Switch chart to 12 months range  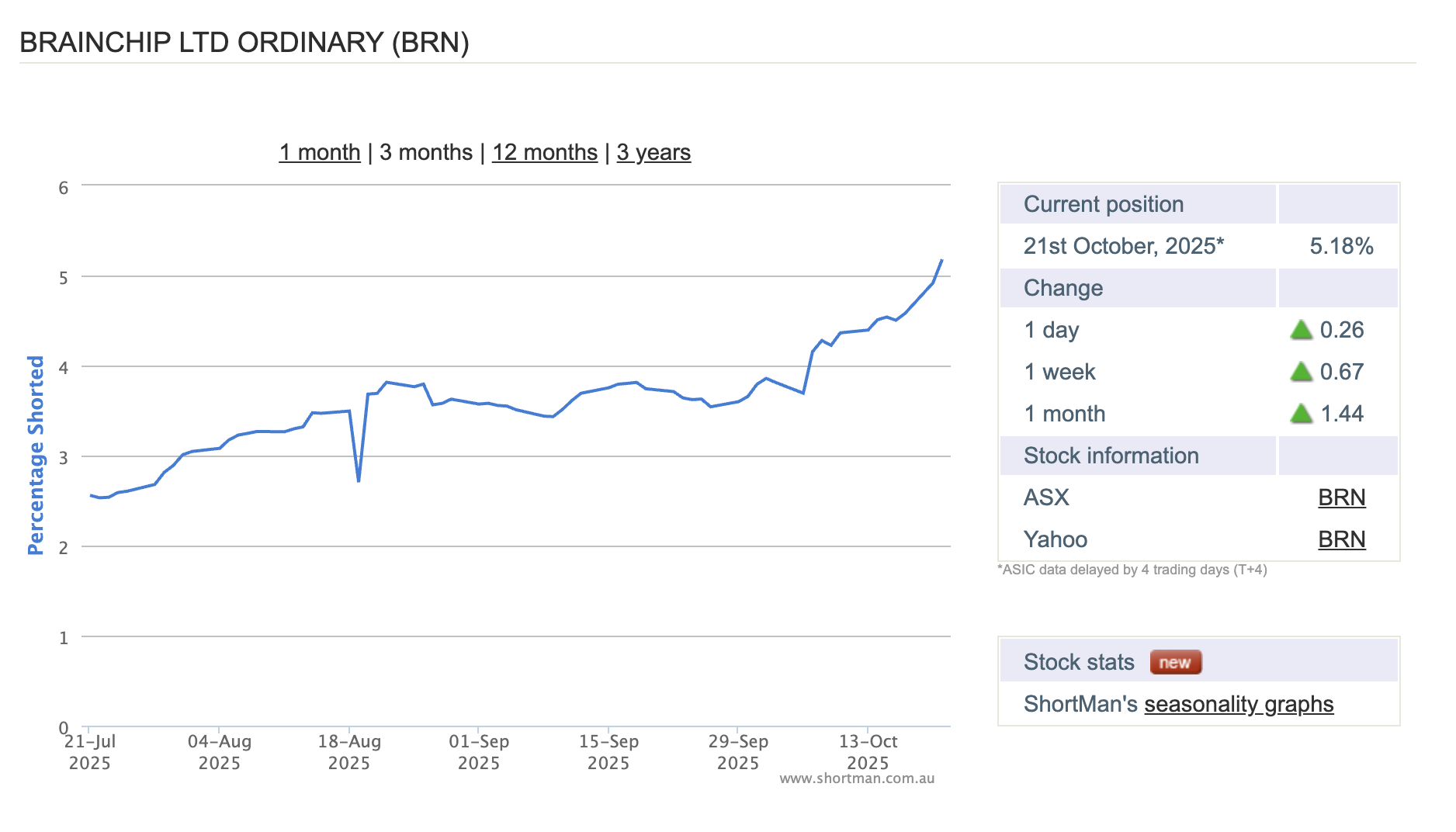(x=544, y=152)
